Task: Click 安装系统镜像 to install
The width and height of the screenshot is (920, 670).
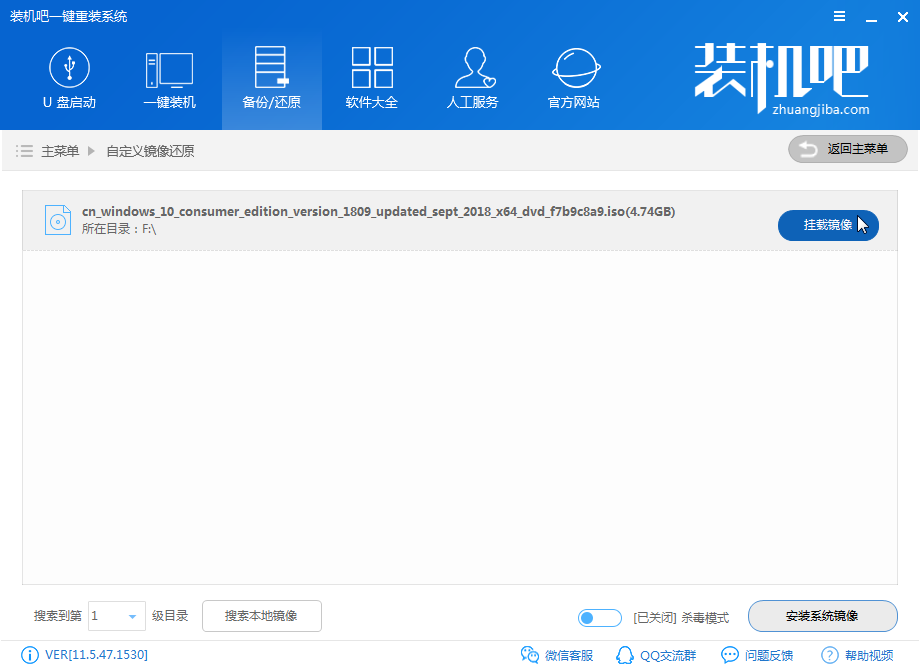Action: pyautogui.click(x=822, y=616)
